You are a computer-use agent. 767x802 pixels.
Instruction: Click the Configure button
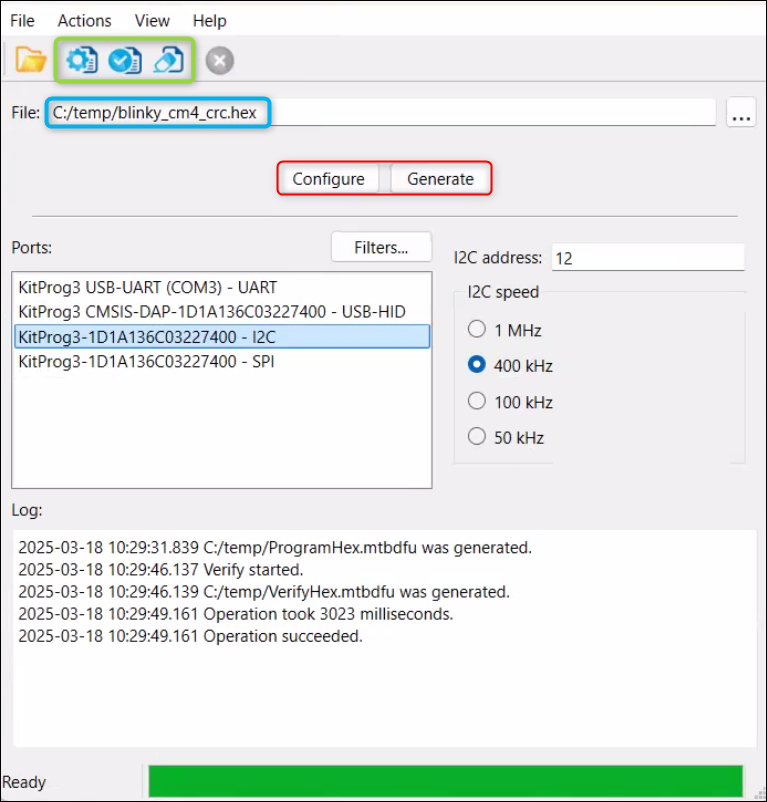(x=328, y=179)
